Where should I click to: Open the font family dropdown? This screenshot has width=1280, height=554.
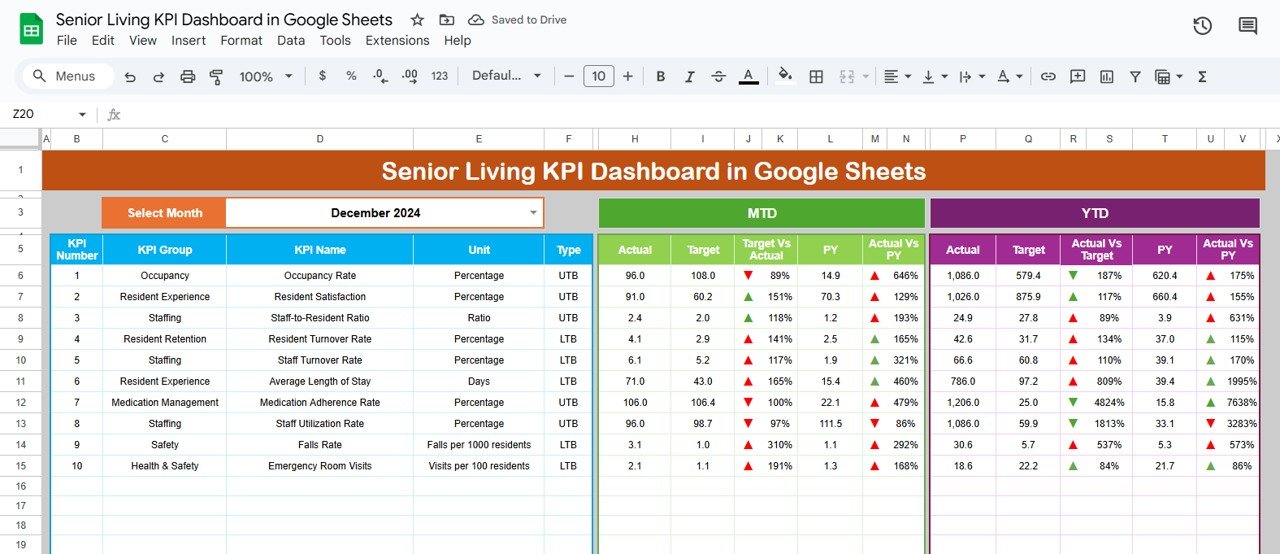[x=506, y=77]
